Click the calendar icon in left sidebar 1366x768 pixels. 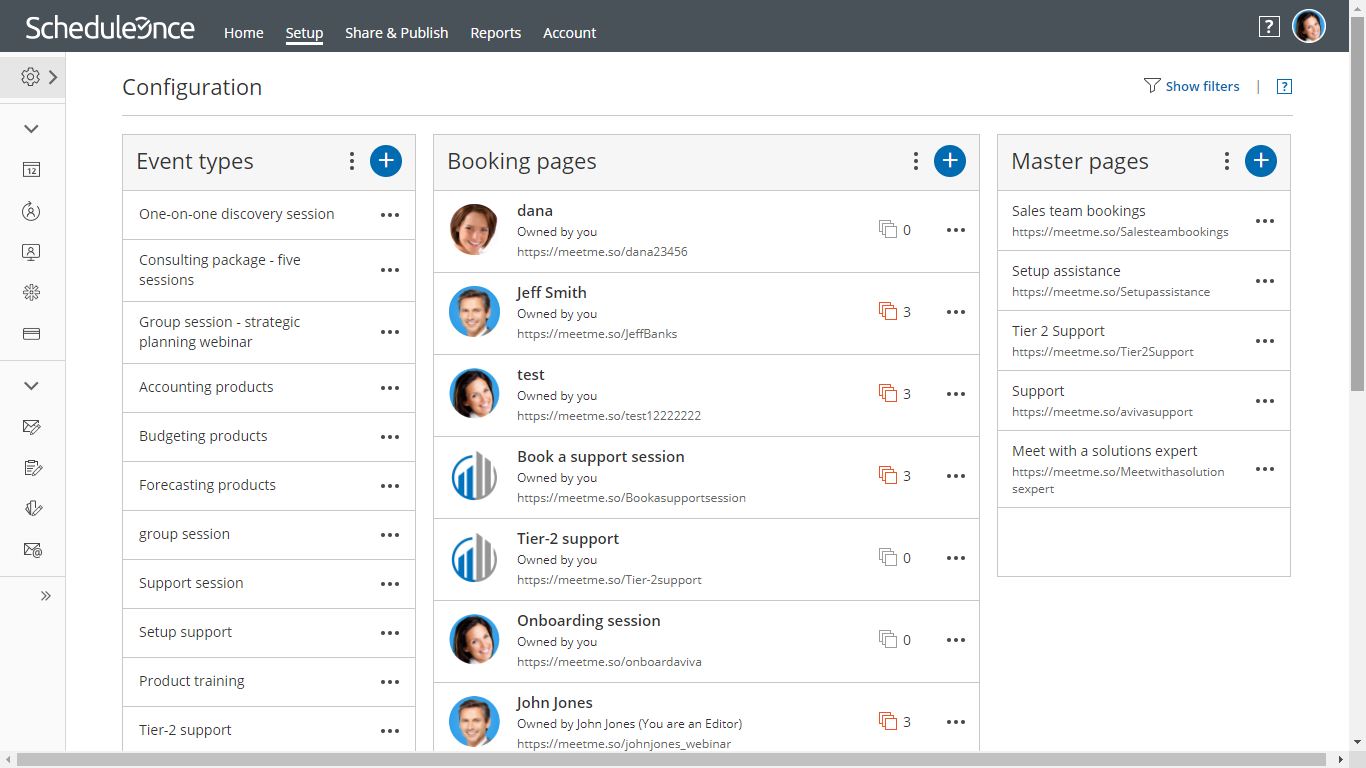32,170
